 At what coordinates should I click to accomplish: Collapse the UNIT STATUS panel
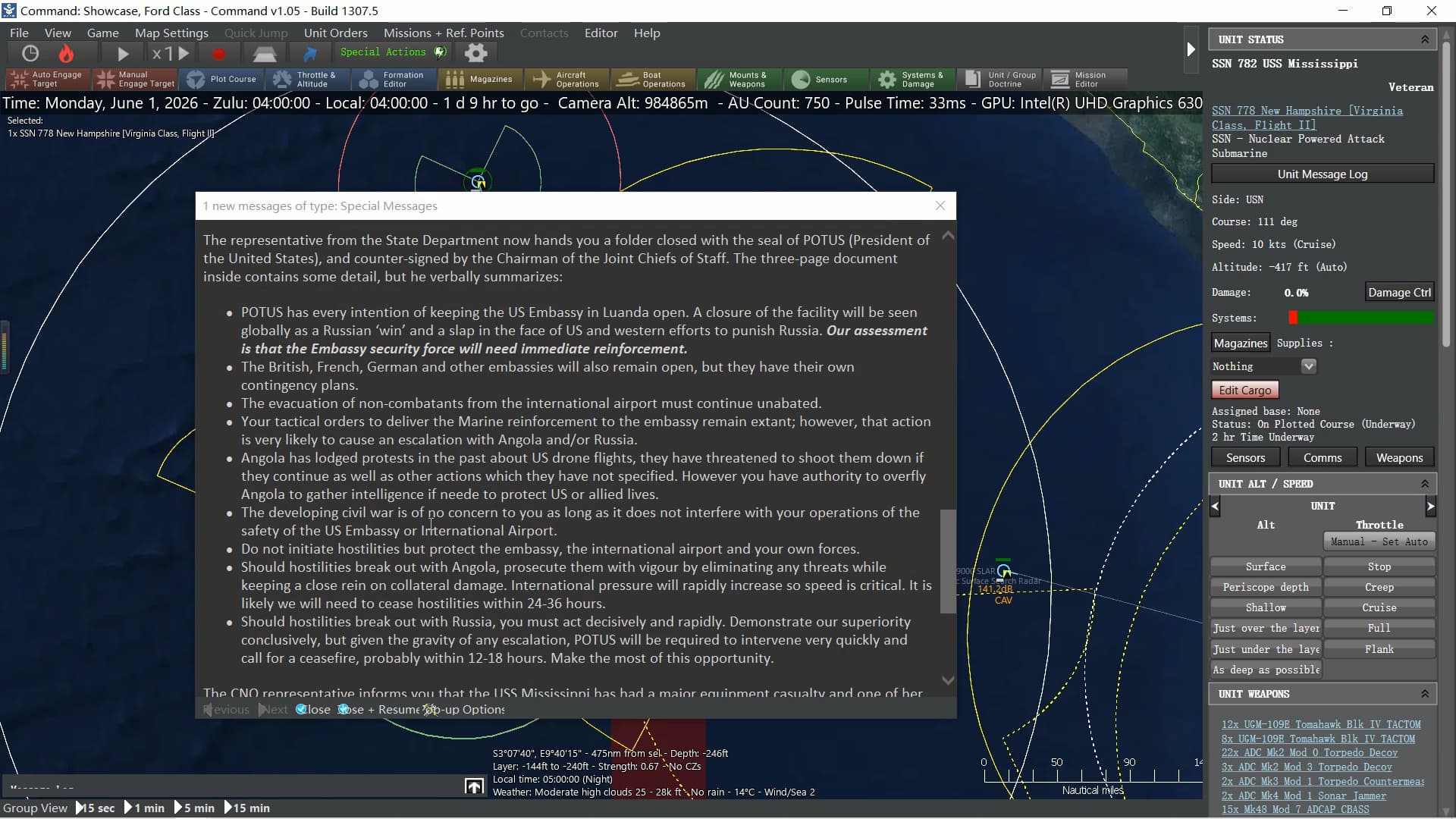pyautogui.click(x=1424, y=39)
